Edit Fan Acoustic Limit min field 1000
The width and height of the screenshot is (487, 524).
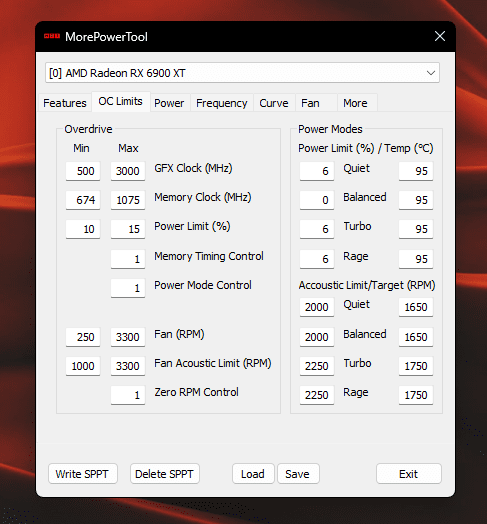point(83,366)
